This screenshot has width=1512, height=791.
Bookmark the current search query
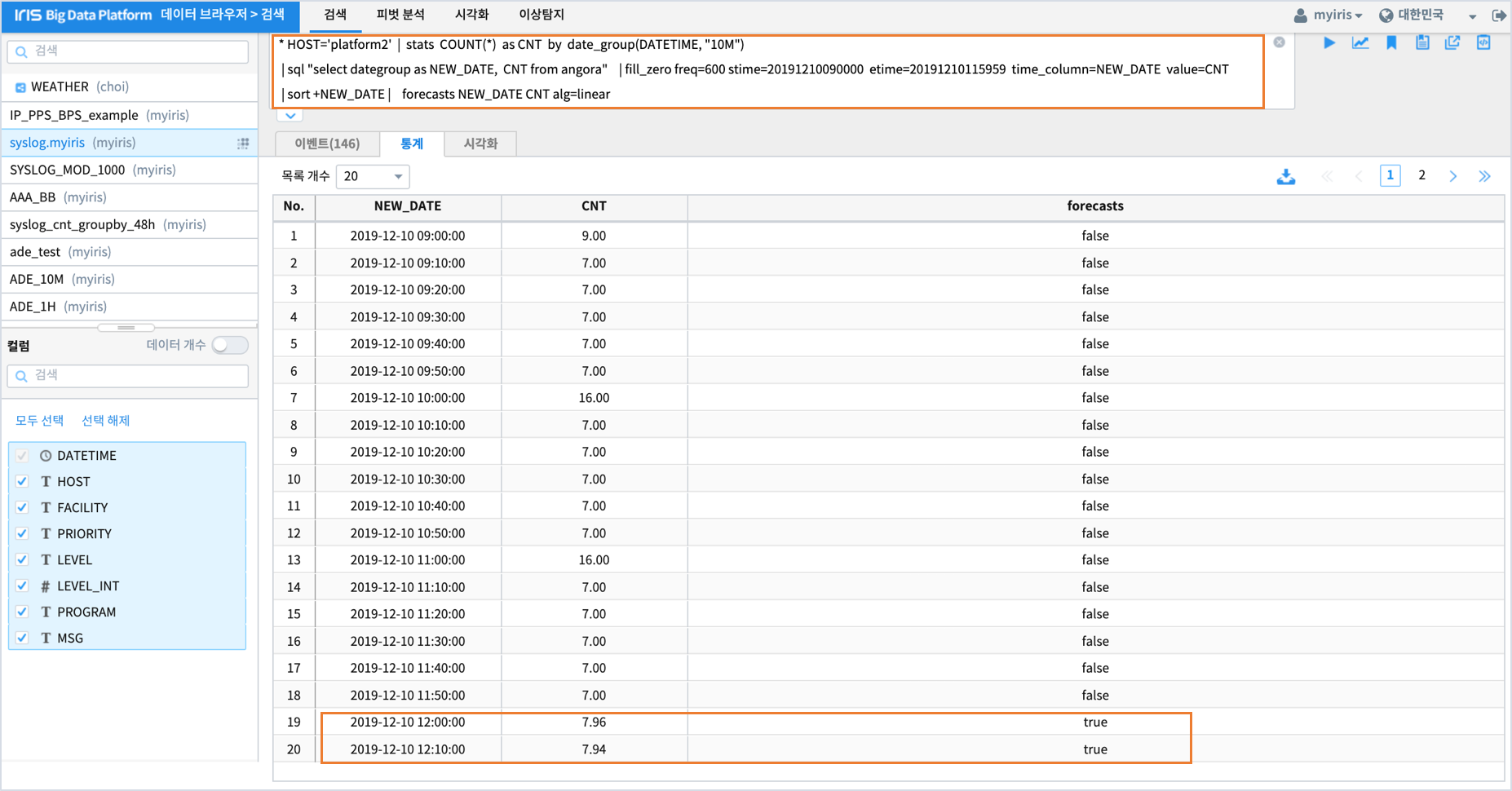1391,42
